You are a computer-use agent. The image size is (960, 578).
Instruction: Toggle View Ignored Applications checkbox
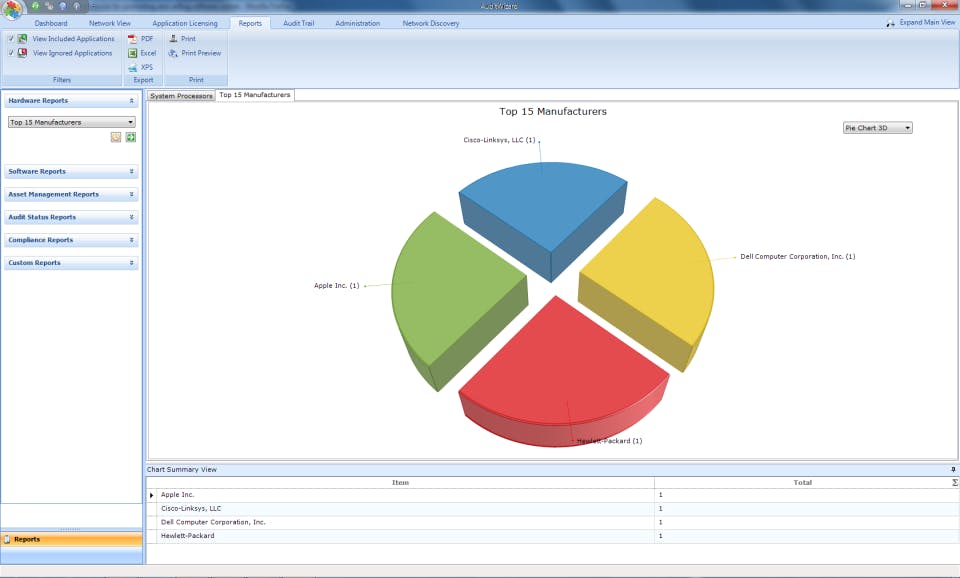tap(11, 53)
